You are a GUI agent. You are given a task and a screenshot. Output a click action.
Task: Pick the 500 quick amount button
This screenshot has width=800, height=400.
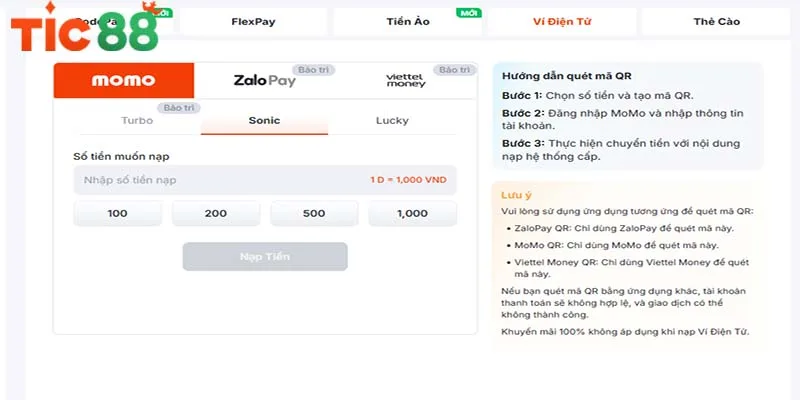tap(314, 214)
